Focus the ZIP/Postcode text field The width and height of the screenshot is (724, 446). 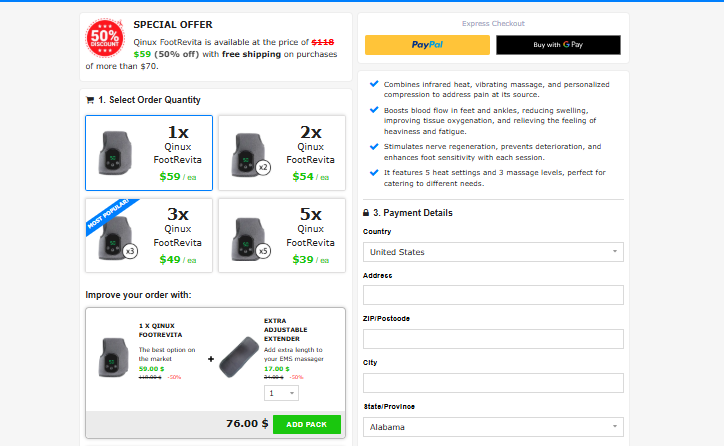click(x=493, y=338)
